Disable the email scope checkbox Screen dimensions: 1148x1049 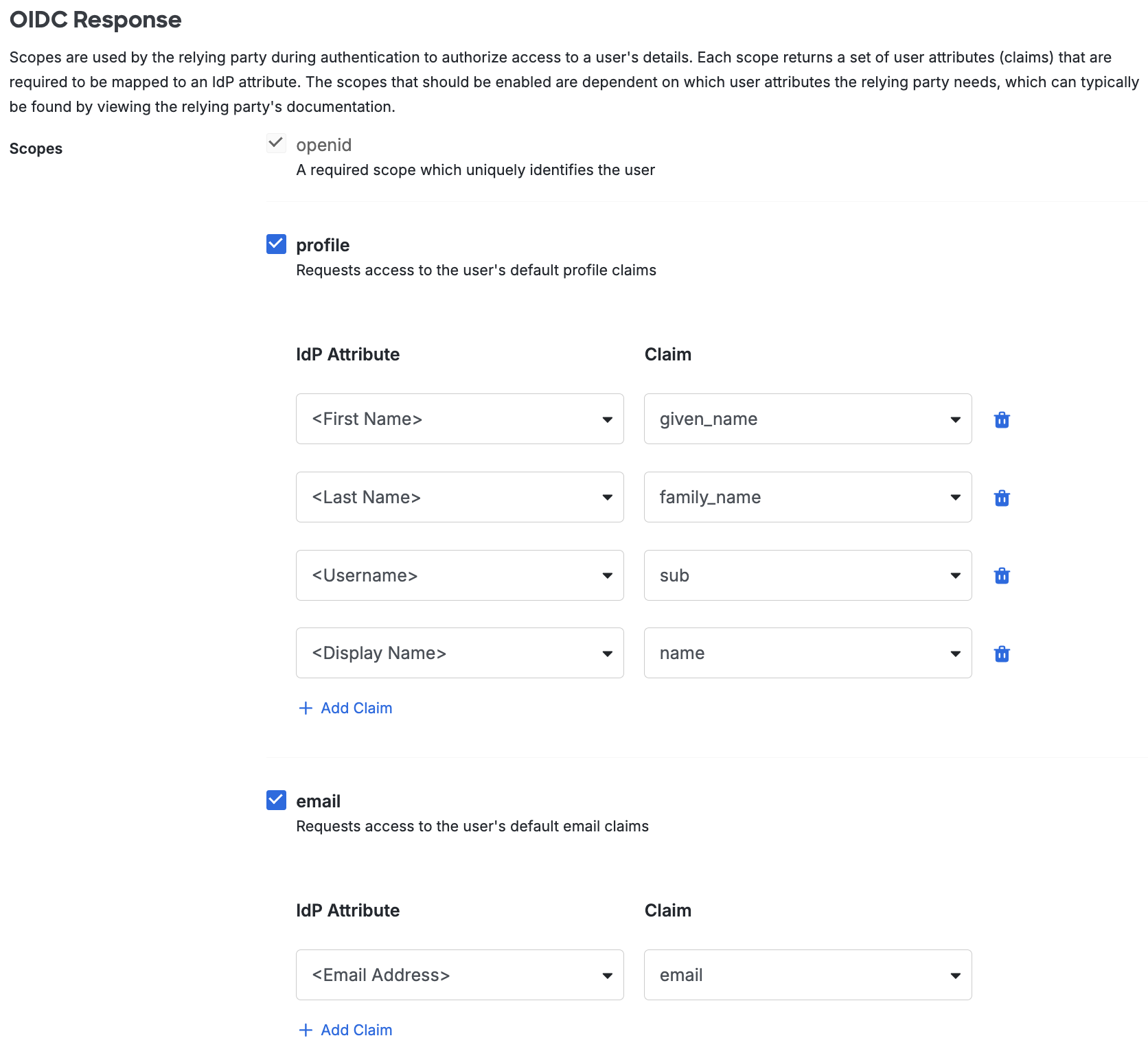tap(275, 800)
